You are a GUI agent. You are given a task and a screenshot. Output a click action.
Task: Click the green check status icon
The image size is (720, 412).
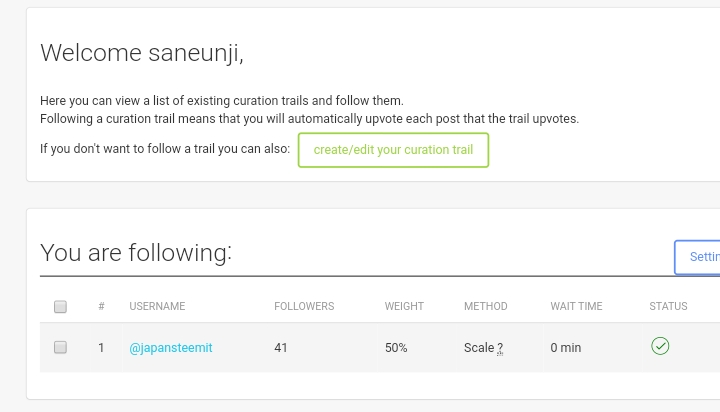point(660,346)
